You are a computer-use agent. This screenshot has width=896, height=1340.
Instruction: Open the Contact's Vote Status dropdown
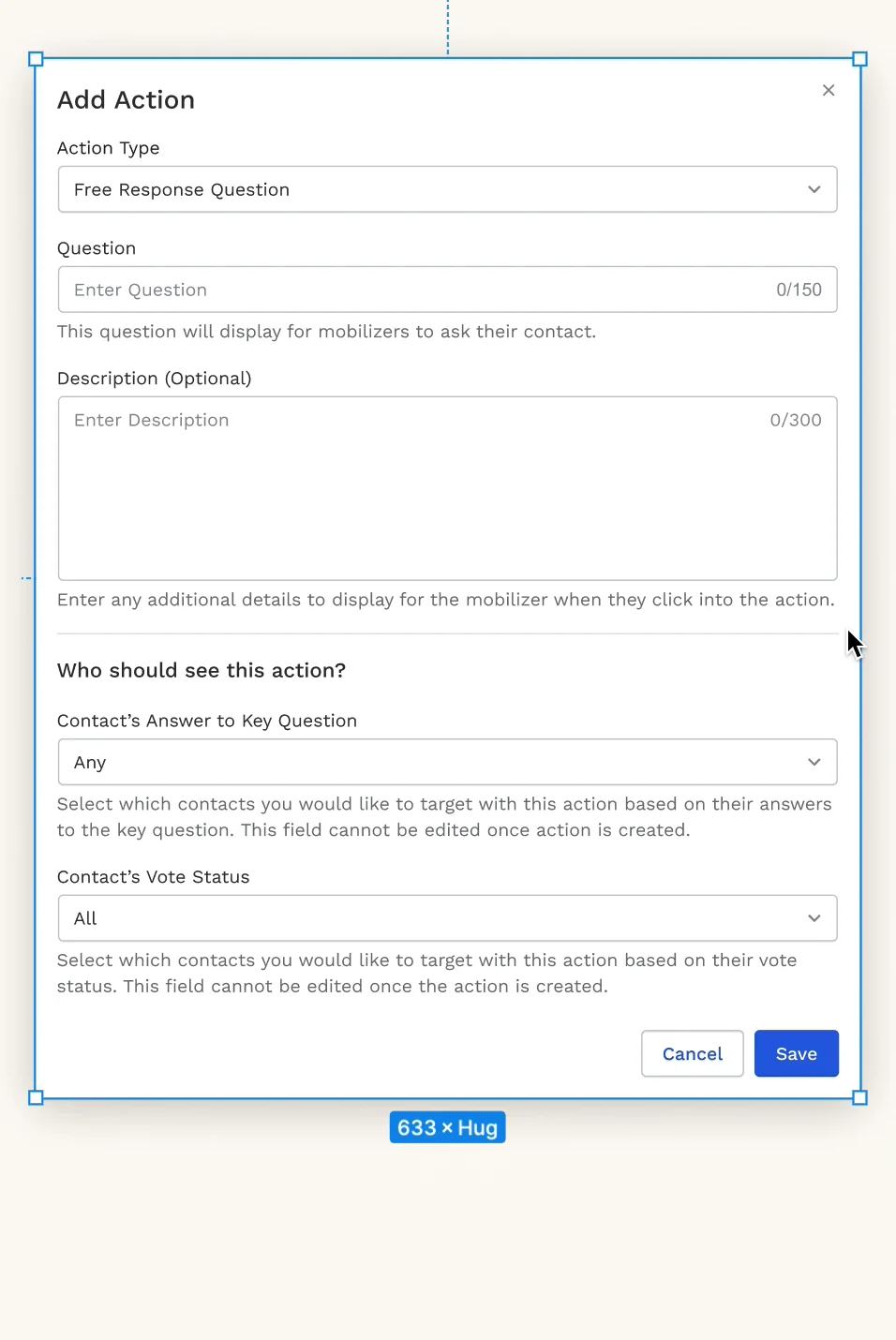447,918
